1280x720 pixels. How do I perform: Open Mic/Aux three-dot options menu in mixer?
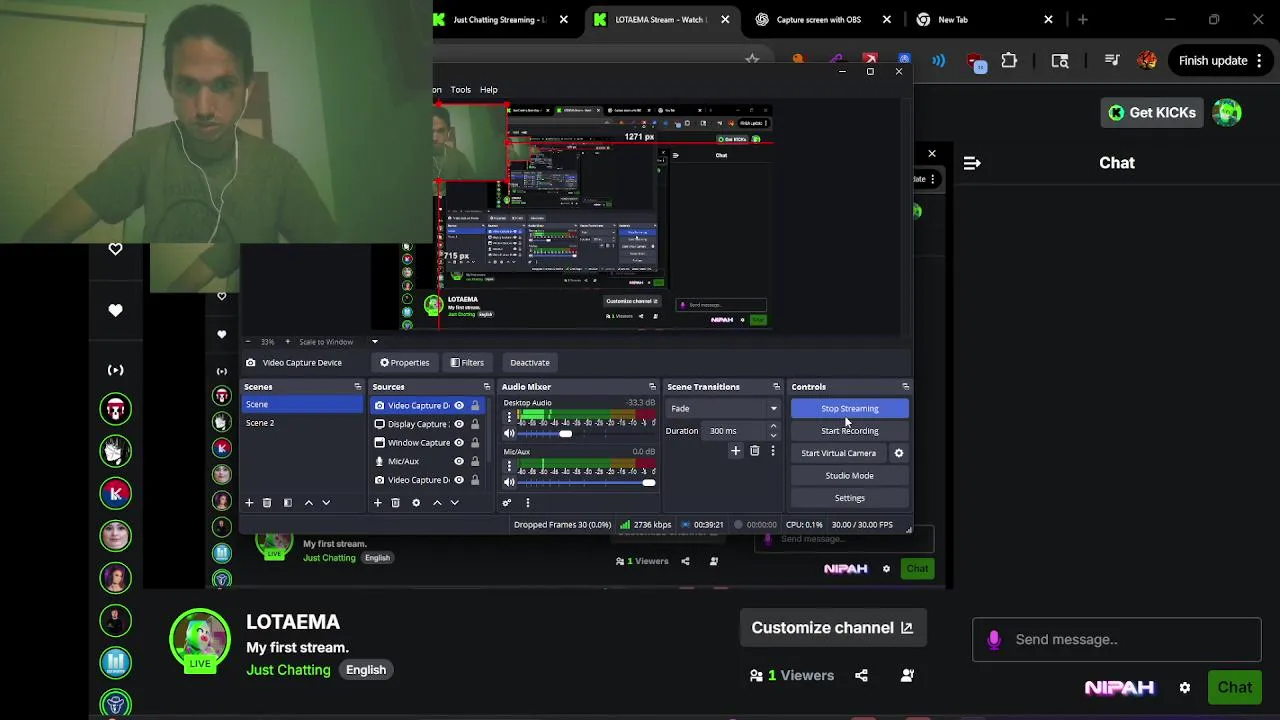[509, 466]
